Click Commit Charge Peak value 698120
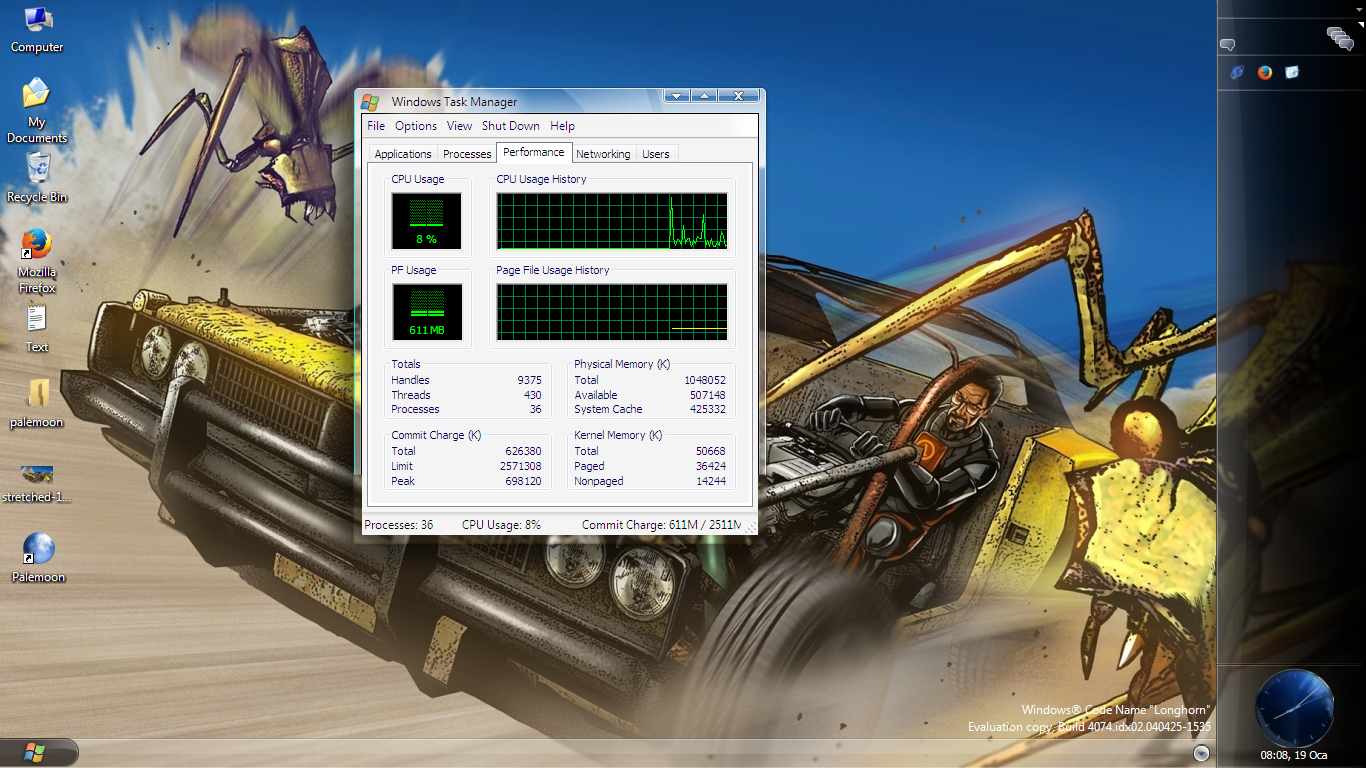This screenshot has width=1366, height=768. coord(523,481)
